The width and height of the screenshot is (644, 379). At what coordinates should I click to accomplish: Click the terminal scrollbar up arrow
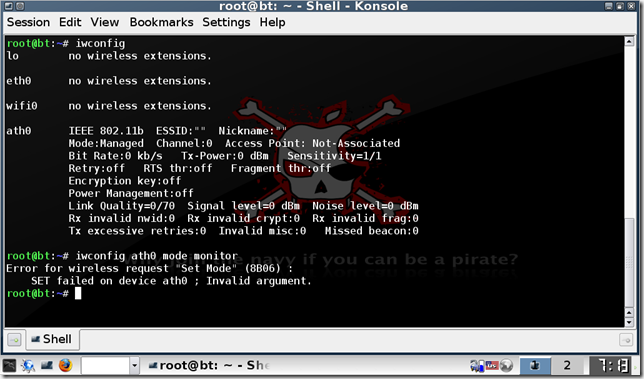(x=629, y=41)
